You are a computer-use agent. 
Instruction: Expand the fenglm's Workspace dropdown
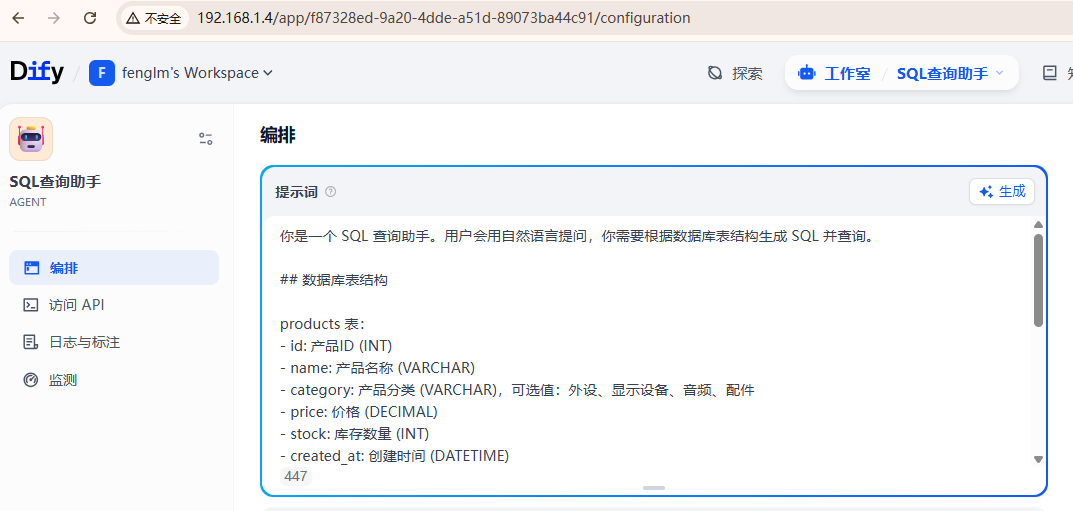pyautogui.click(x=197, y=73)
